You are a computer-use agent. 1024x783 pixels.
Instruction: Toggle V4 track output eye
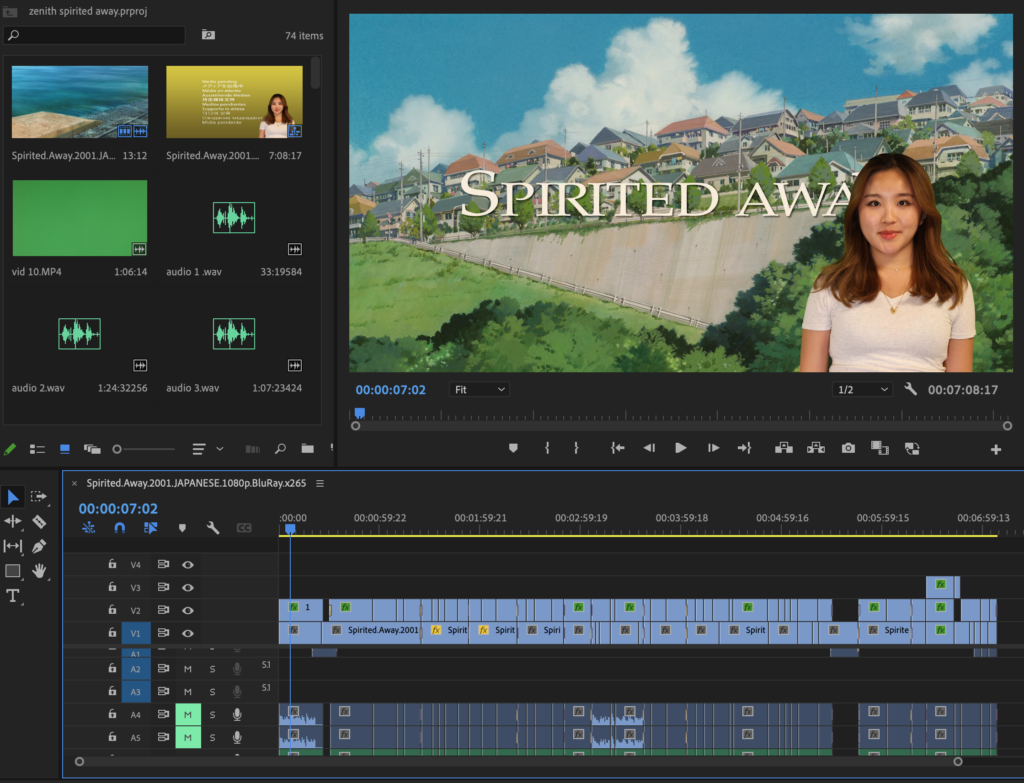click(x=188, y=565)
